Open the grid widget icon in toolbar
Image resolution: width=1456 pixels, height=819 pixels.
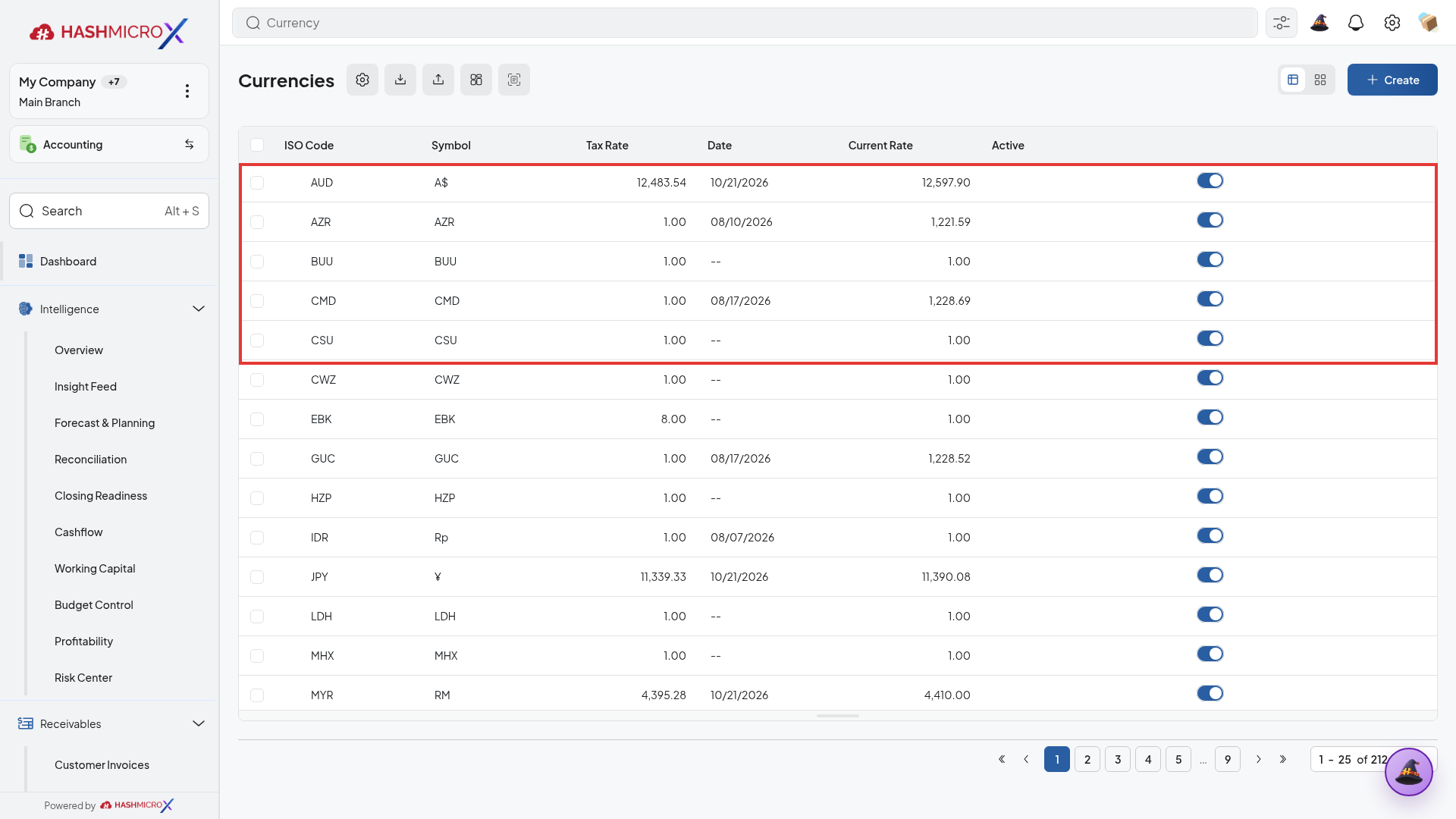(476, 80)
